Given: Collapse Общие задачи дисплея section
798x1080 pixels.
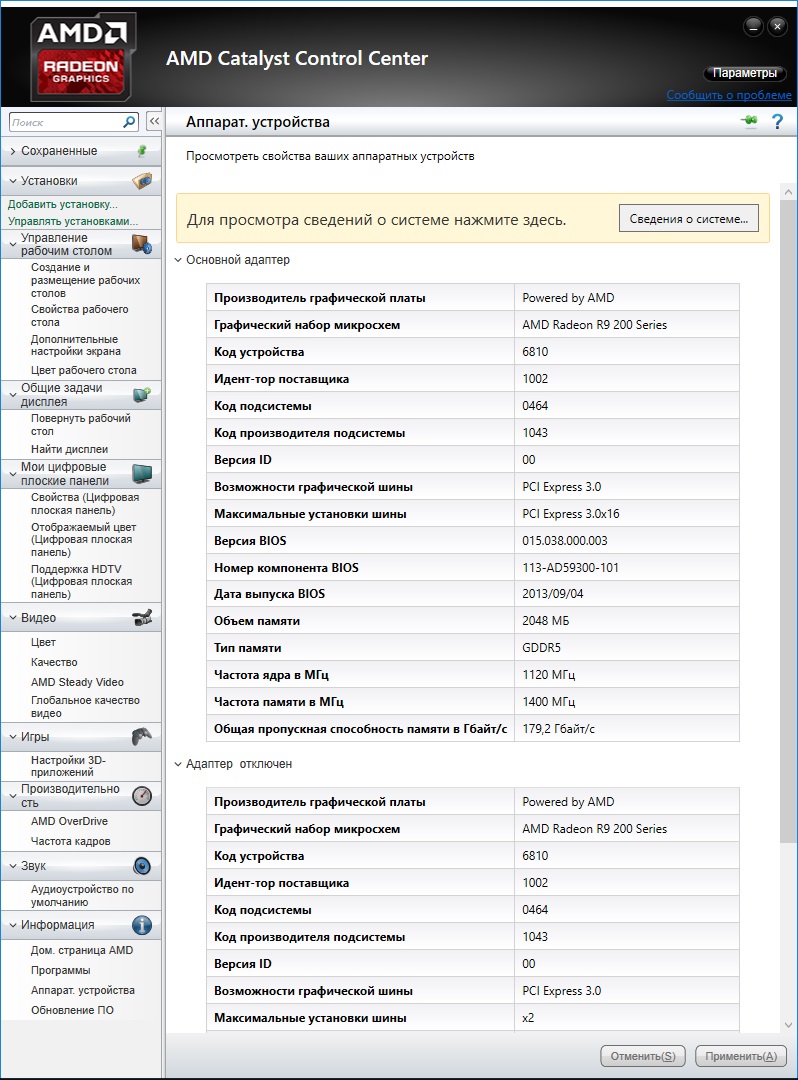Looking at the screenshot, I should (12, 395).
